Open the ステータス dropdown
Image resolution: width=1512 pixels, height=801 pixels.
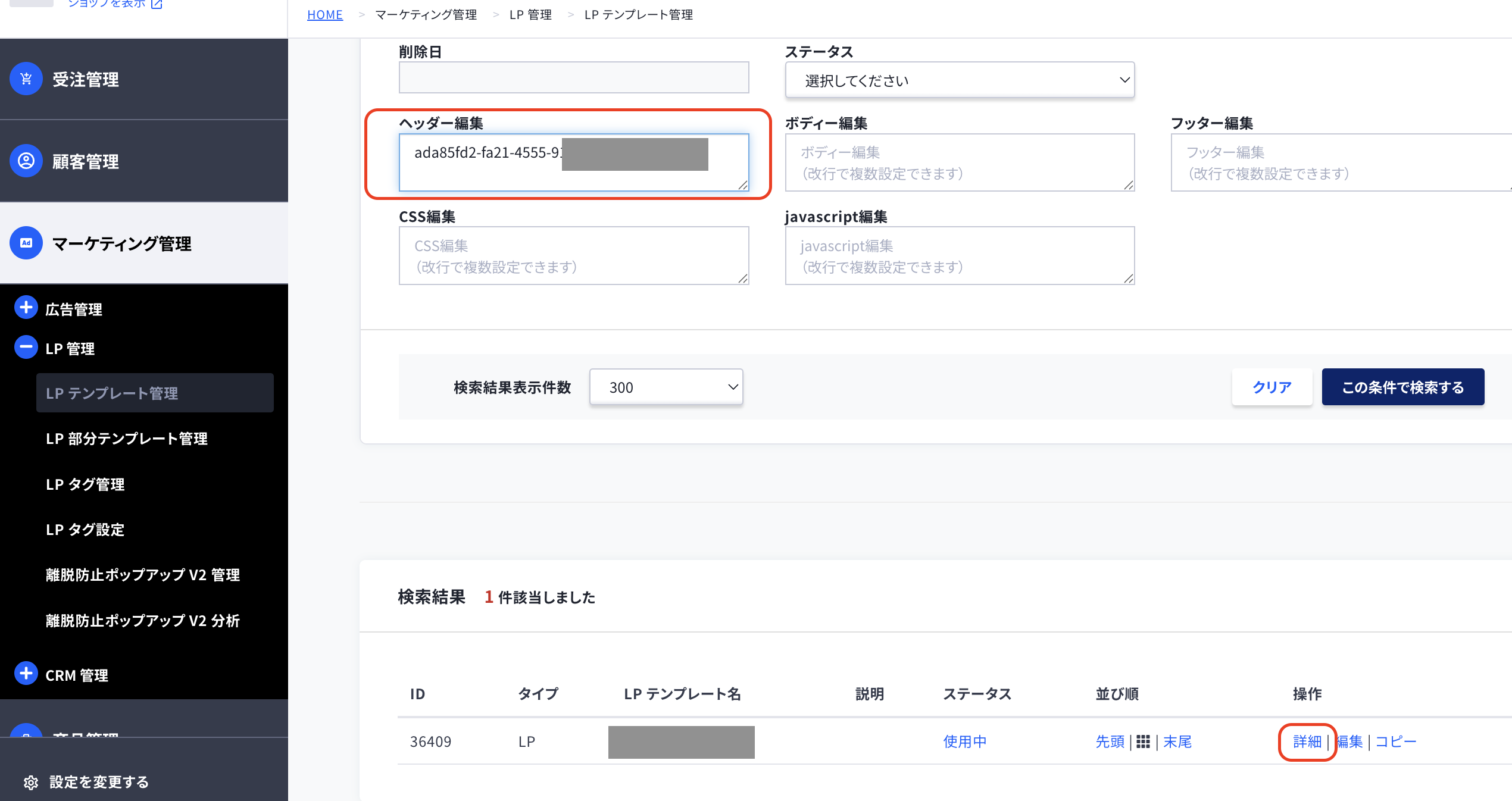(x=960, y=80)
